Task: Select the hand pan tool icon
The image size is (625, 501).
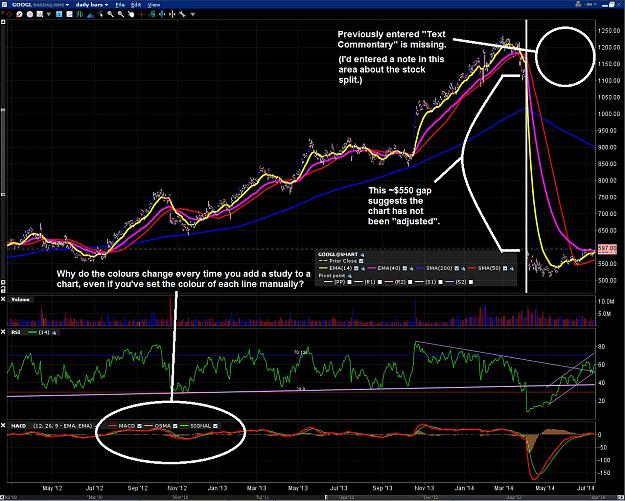Action: (131, 14)
